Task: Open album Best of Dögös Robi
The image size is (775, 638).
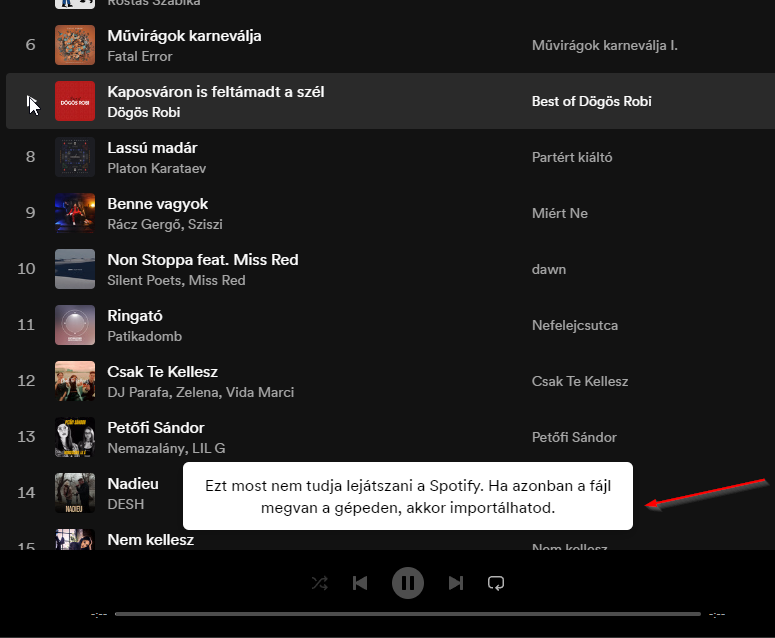Action: [592, 101]
